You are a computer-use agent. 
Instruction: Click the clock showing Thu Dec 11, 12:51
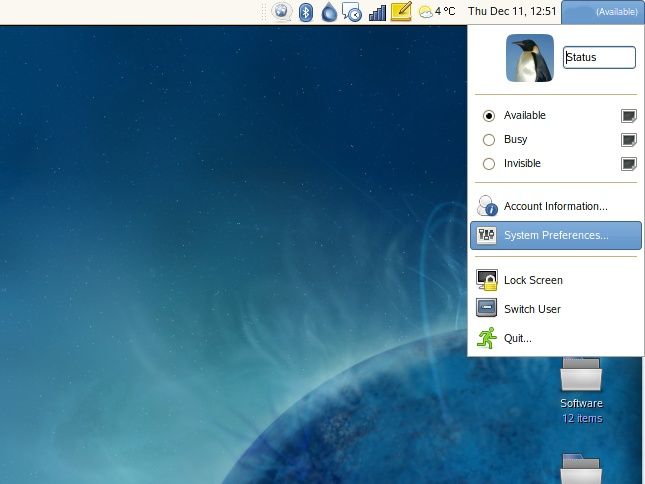512,12
